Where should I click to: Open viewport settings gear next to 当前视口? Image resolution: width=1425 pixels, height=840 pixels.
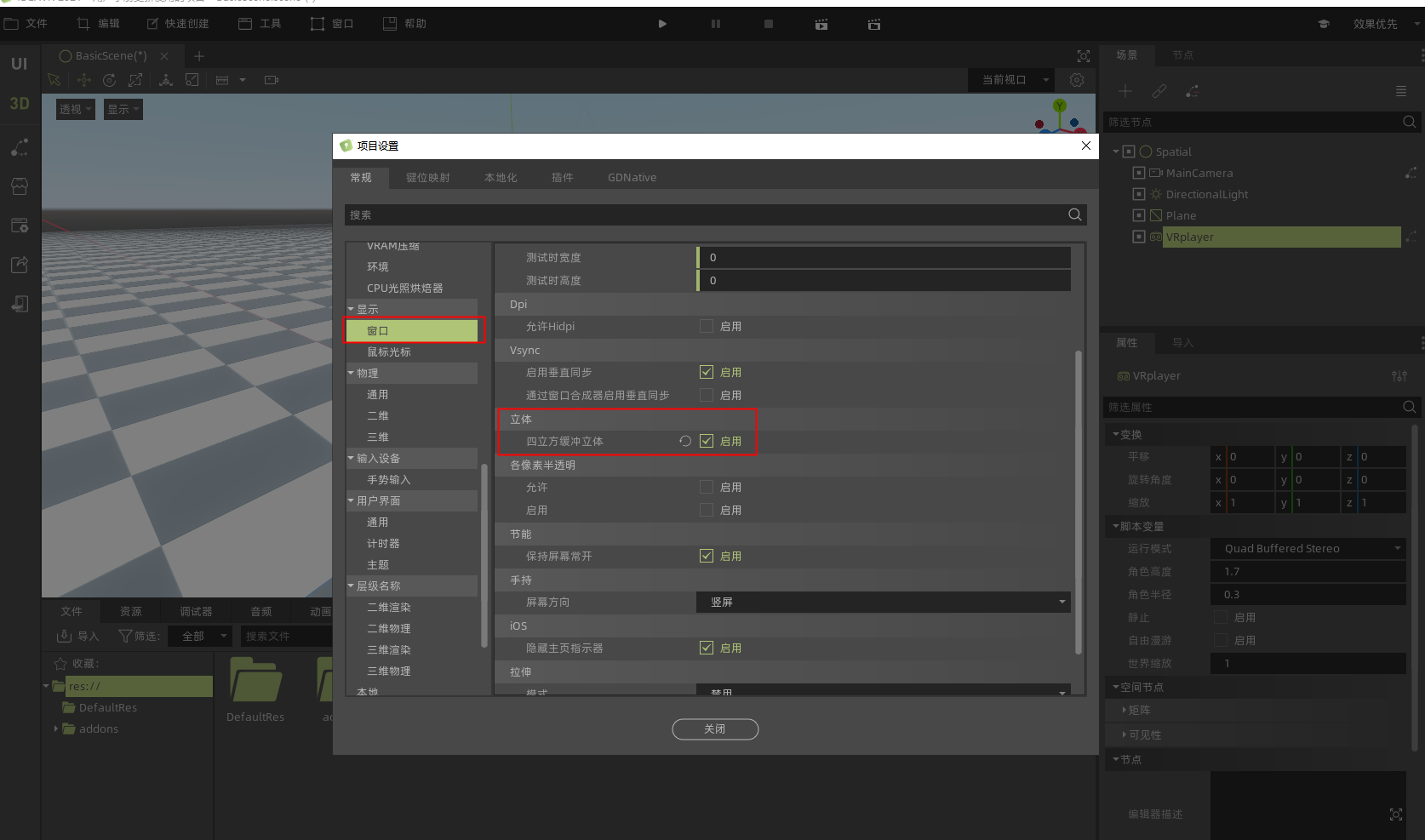[x=1077, y=80]
